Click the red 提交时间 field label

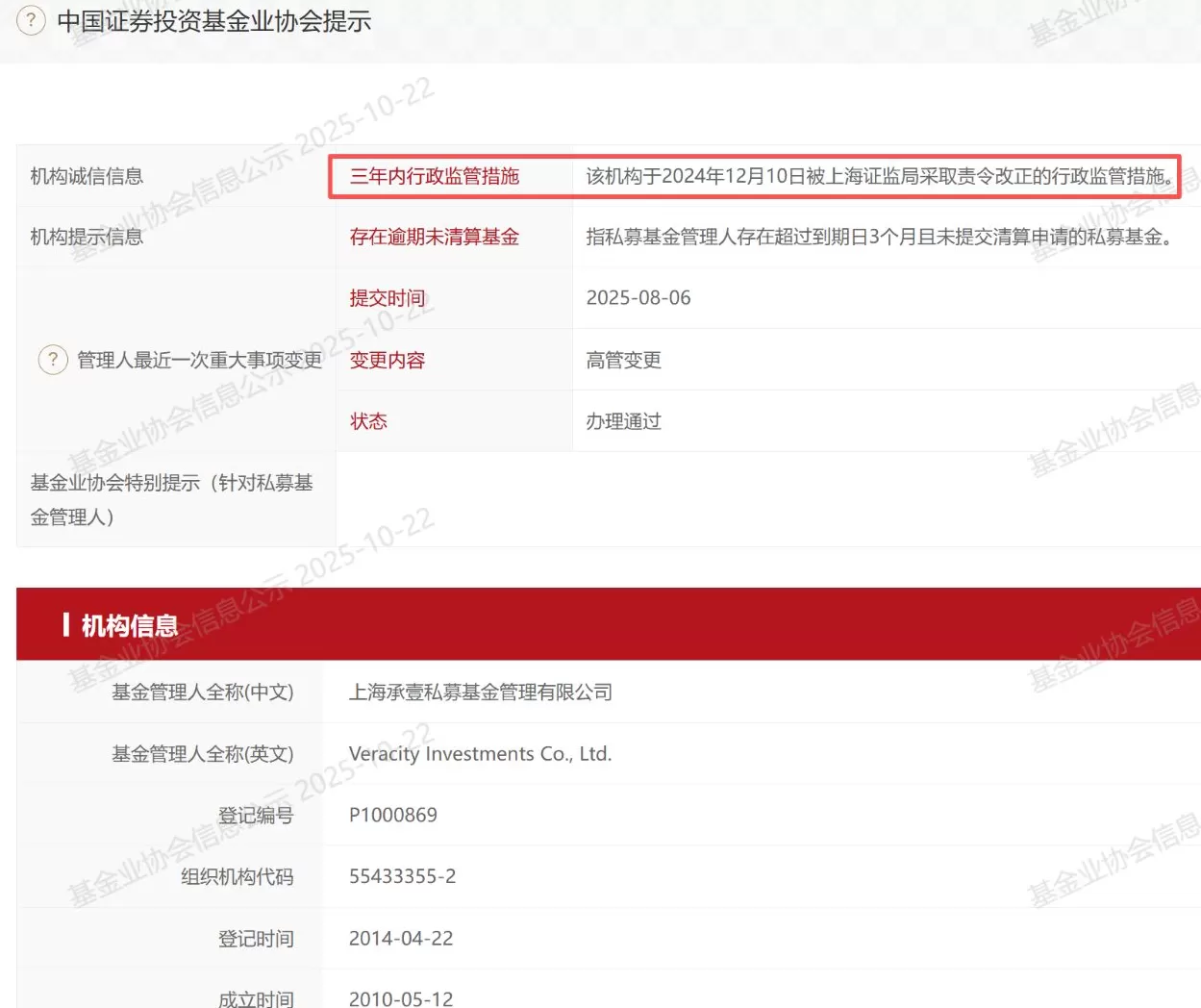pos(387,297)
